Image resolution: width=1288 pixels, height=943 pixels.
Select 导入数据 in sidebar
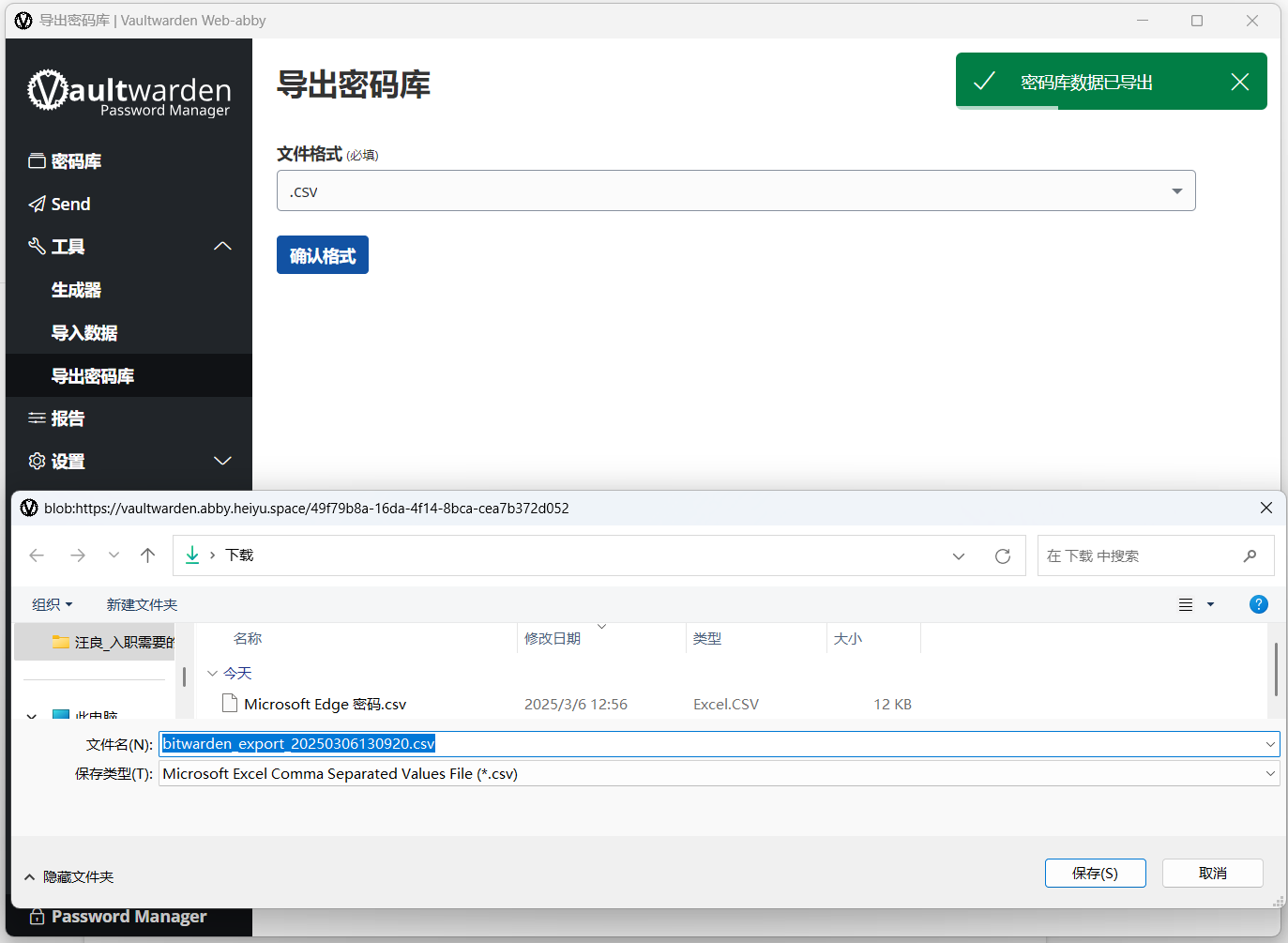coord(84,333)
